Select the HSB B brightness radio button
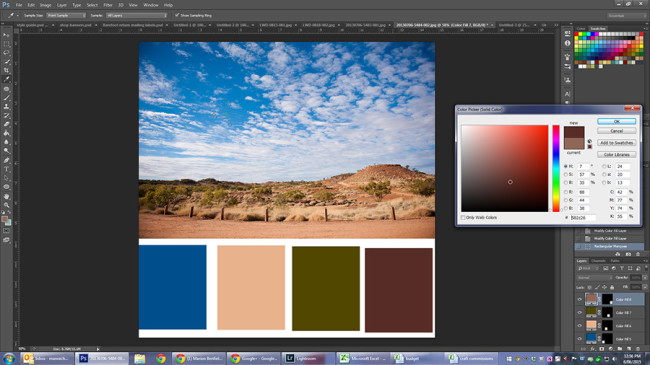Viewport: 650px width, 365px height. pos(566,182)
